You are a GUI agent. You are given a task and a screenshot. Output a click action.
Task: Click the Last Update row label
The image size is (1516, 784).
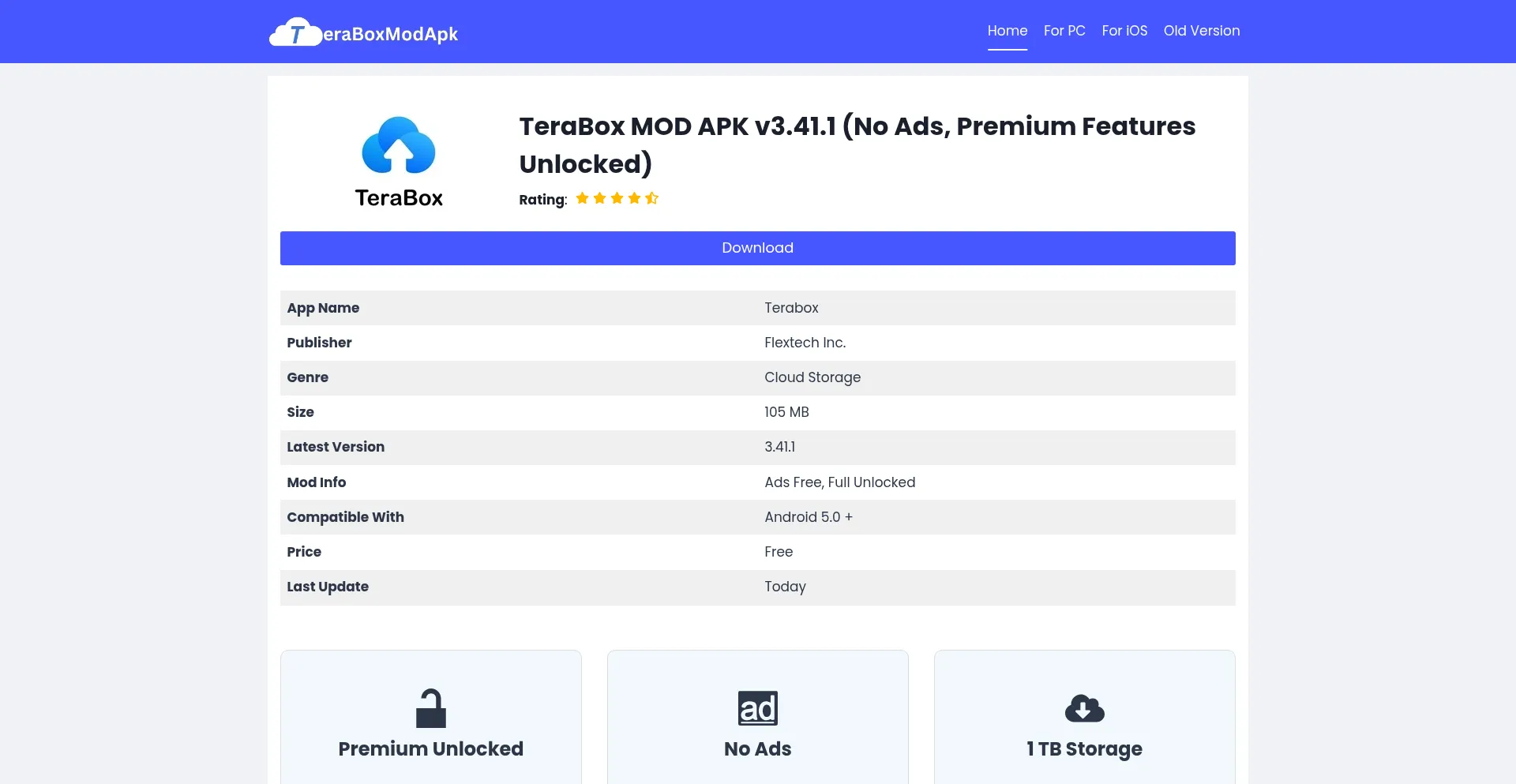click(328, 587)
